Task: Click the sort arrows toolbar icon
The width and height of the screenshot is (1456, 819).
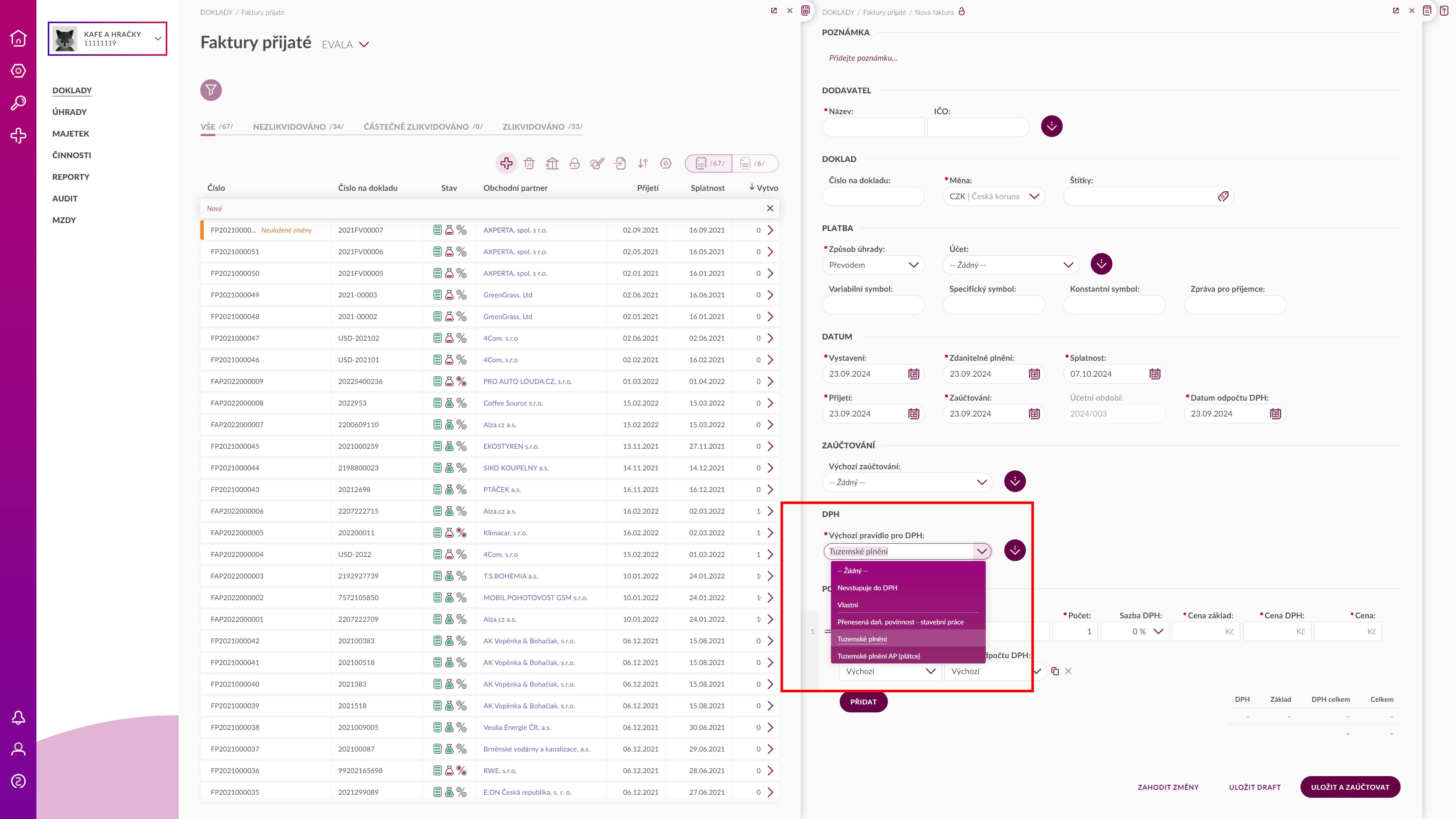Action: click(643, 163)
